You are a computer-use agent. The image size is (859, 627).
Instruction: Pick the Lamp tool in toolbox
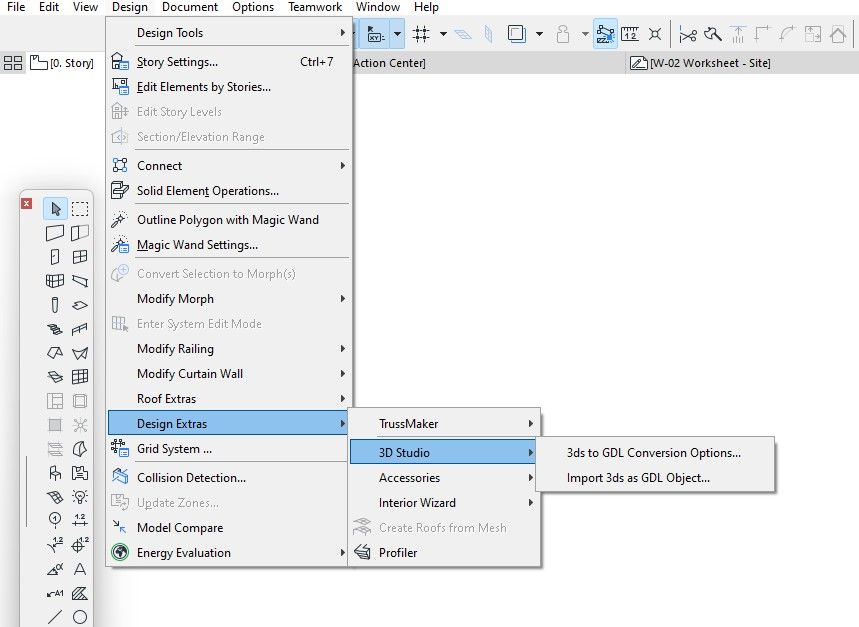[80, 497]
